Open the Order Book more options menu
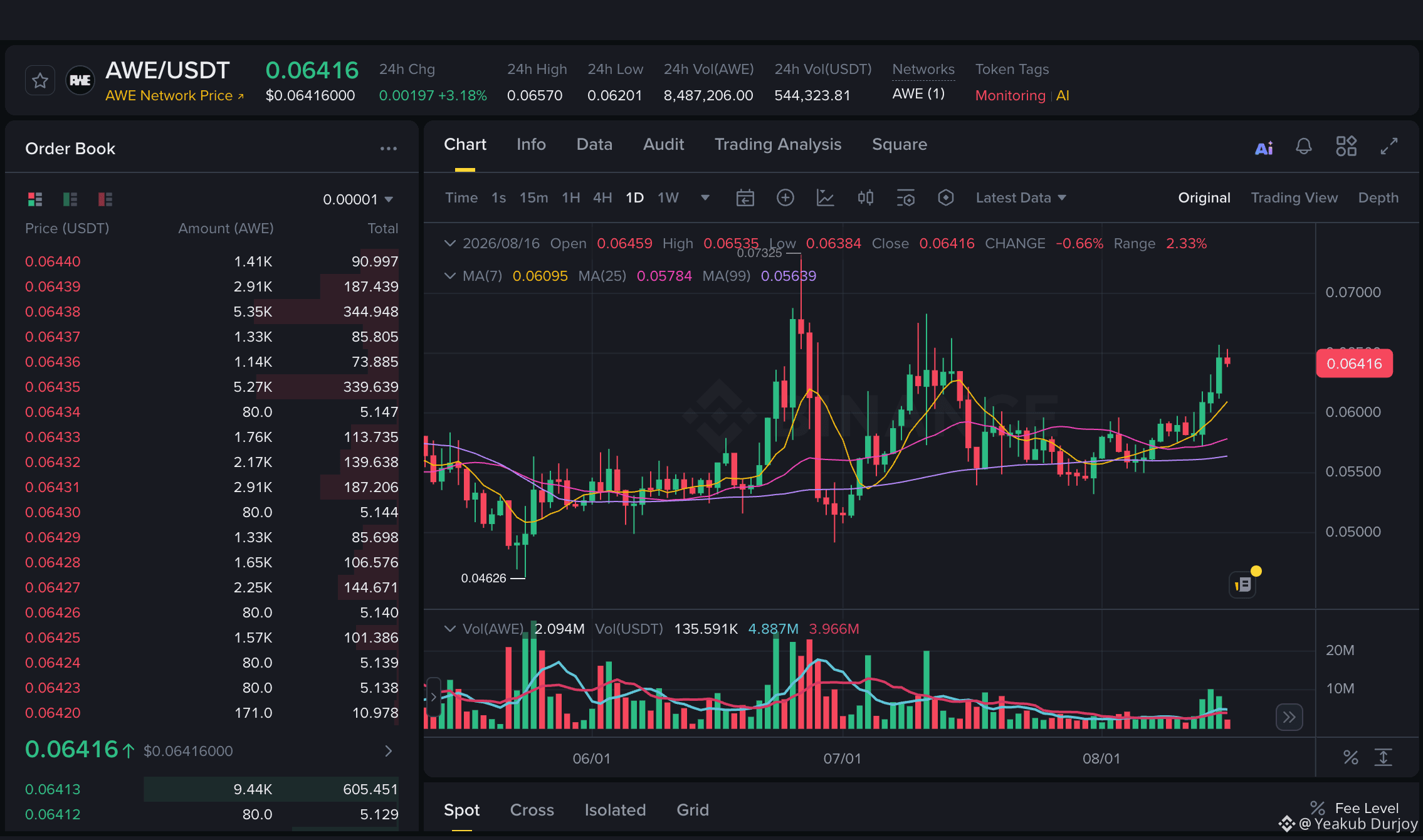Screen dimensions: 1423x840 (x=389, y=149)
